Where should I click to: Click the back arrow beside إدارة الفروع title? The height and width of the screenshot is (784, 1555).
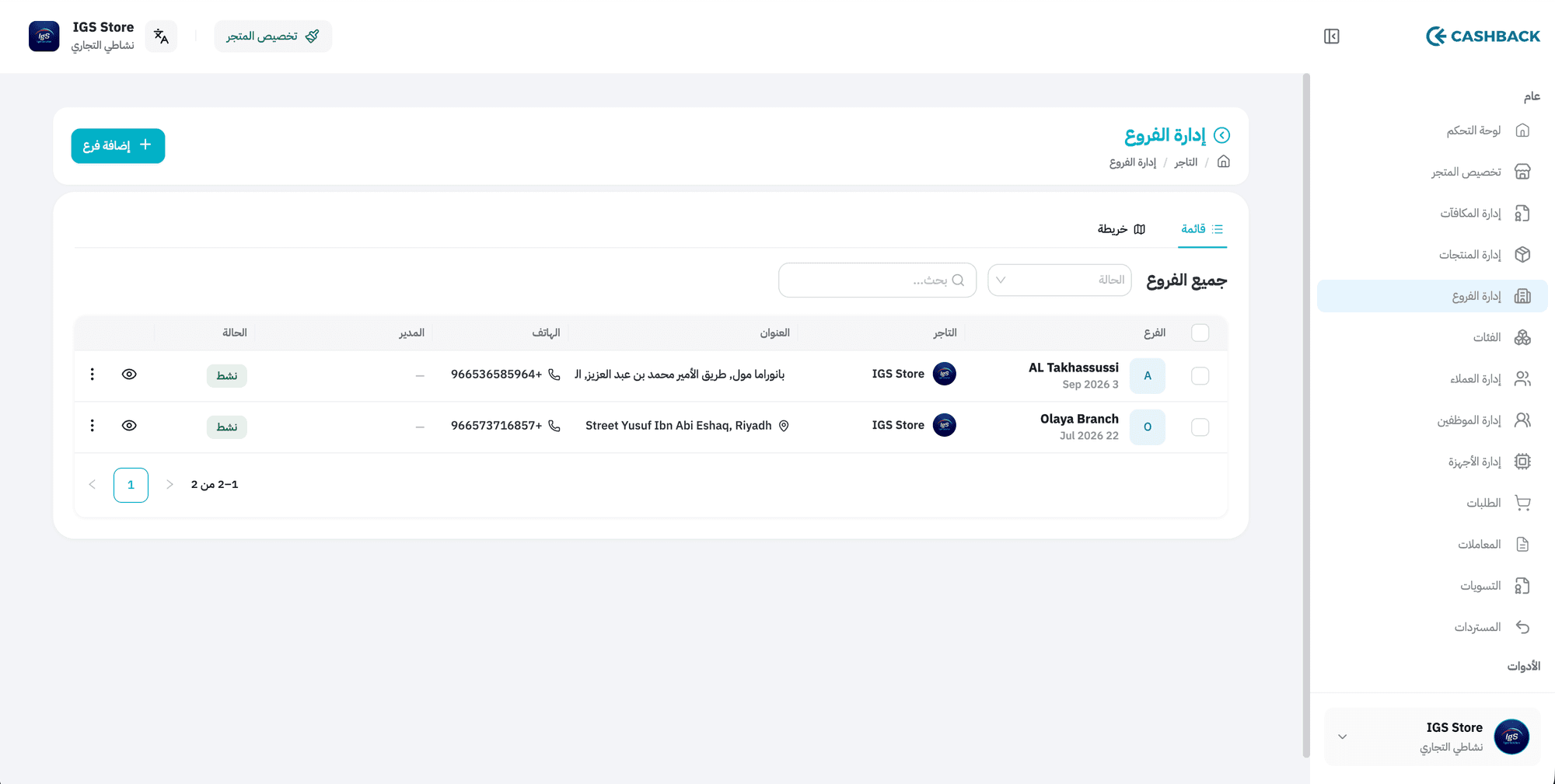pyautogui.click(x=1222, y=135)
